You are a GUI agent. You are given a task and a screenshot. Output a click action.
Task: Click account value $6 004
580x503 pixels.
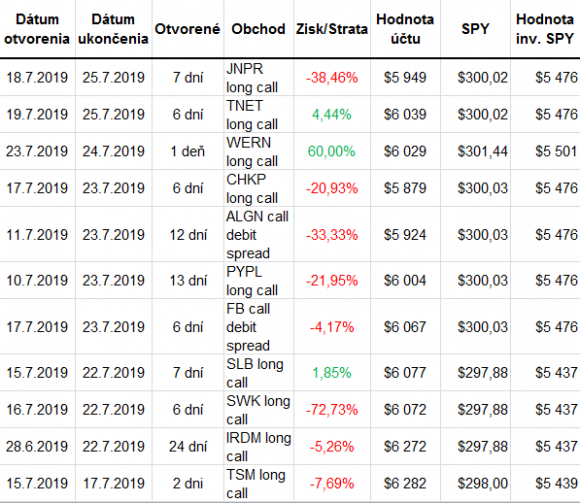pyautogui.click(x=405, y=281)
